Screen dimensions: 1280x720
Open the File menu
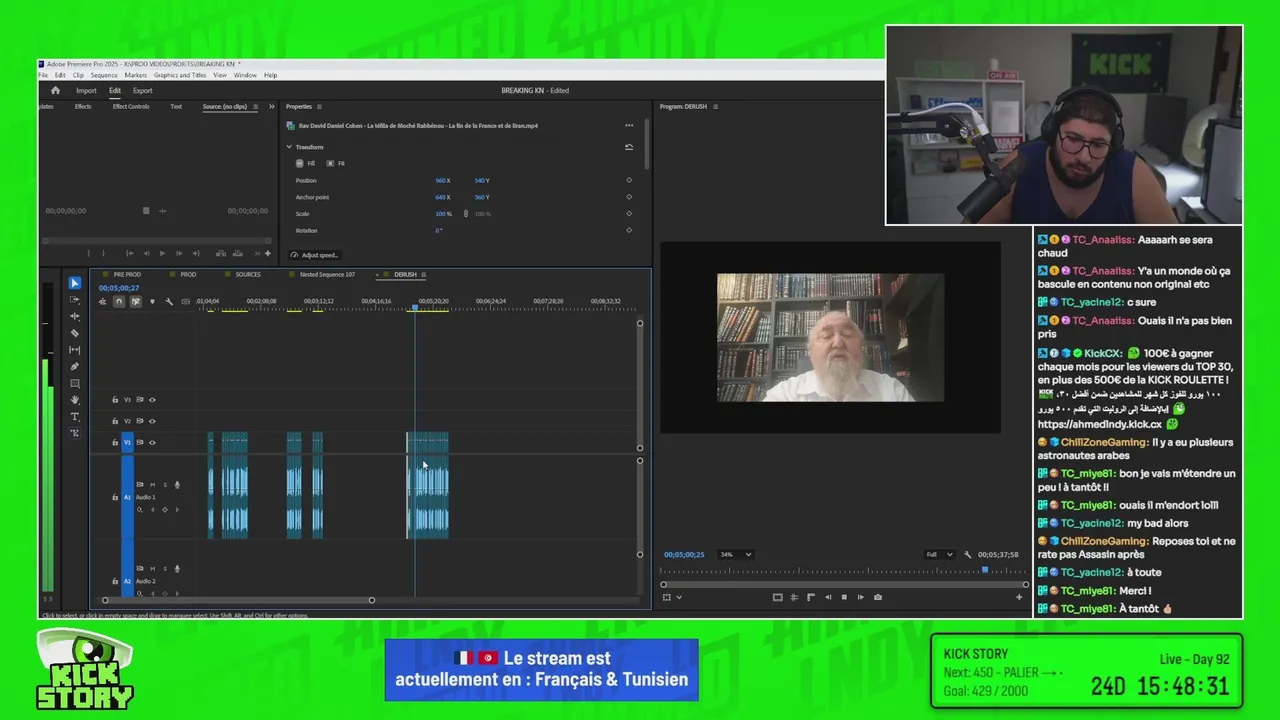[43, 75]
